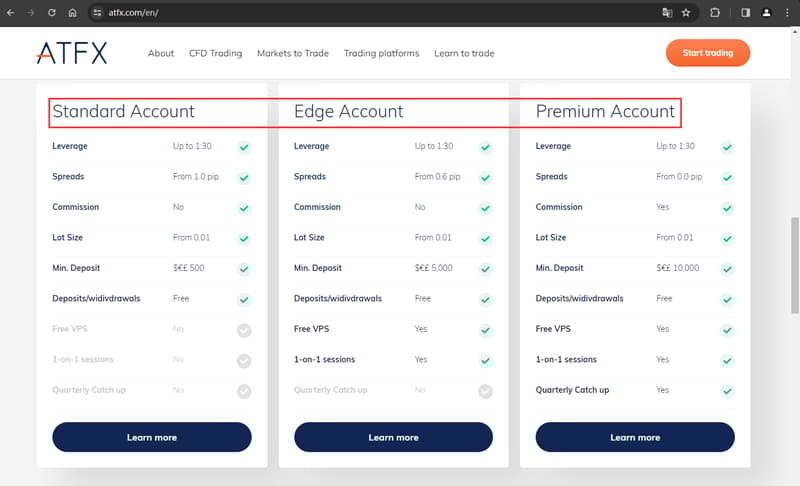Bookmark this page with the star icon
The height and width of the screenshot is (486, 800).
[686, 13]
